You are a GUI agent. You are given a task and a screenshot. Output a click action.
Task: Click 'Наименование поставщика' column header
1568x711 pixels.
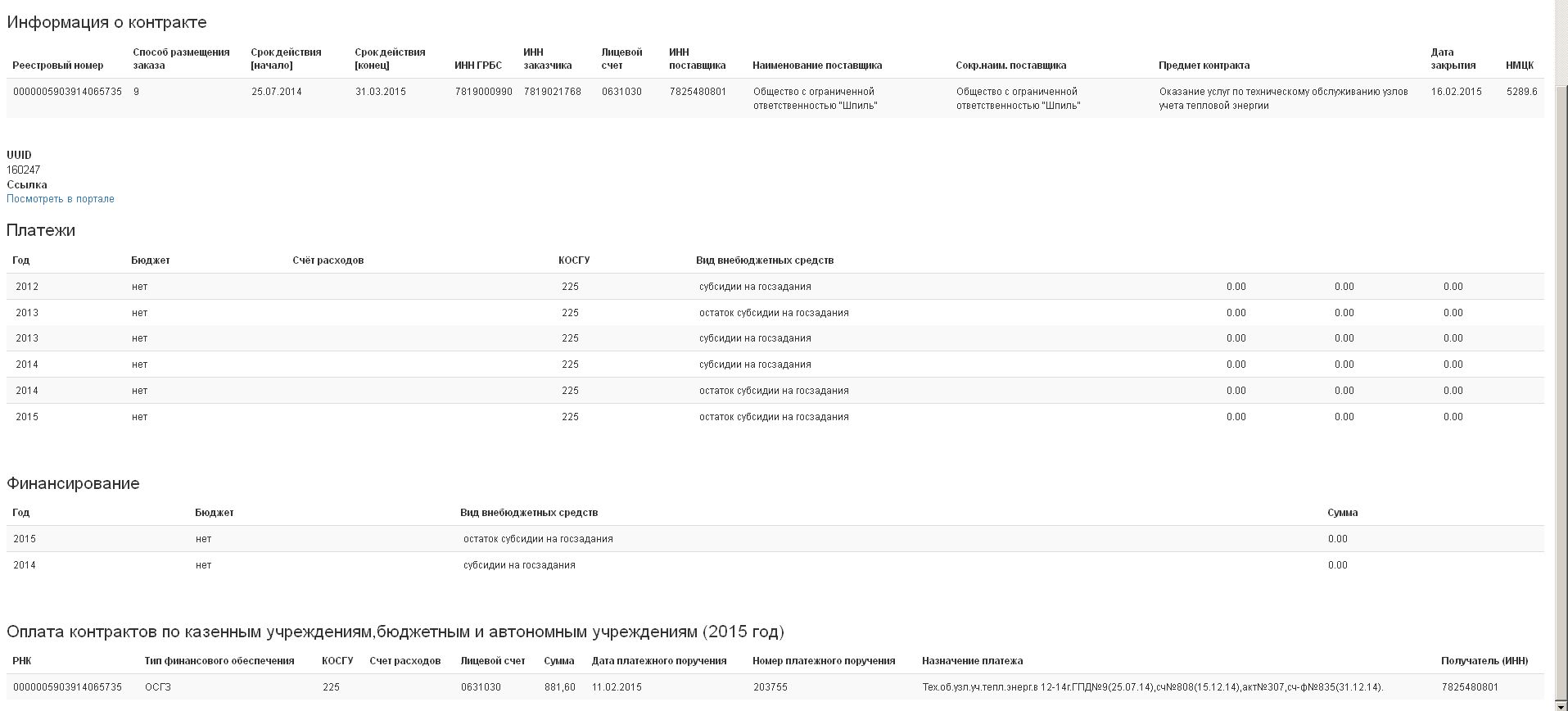tap(817, 66)
